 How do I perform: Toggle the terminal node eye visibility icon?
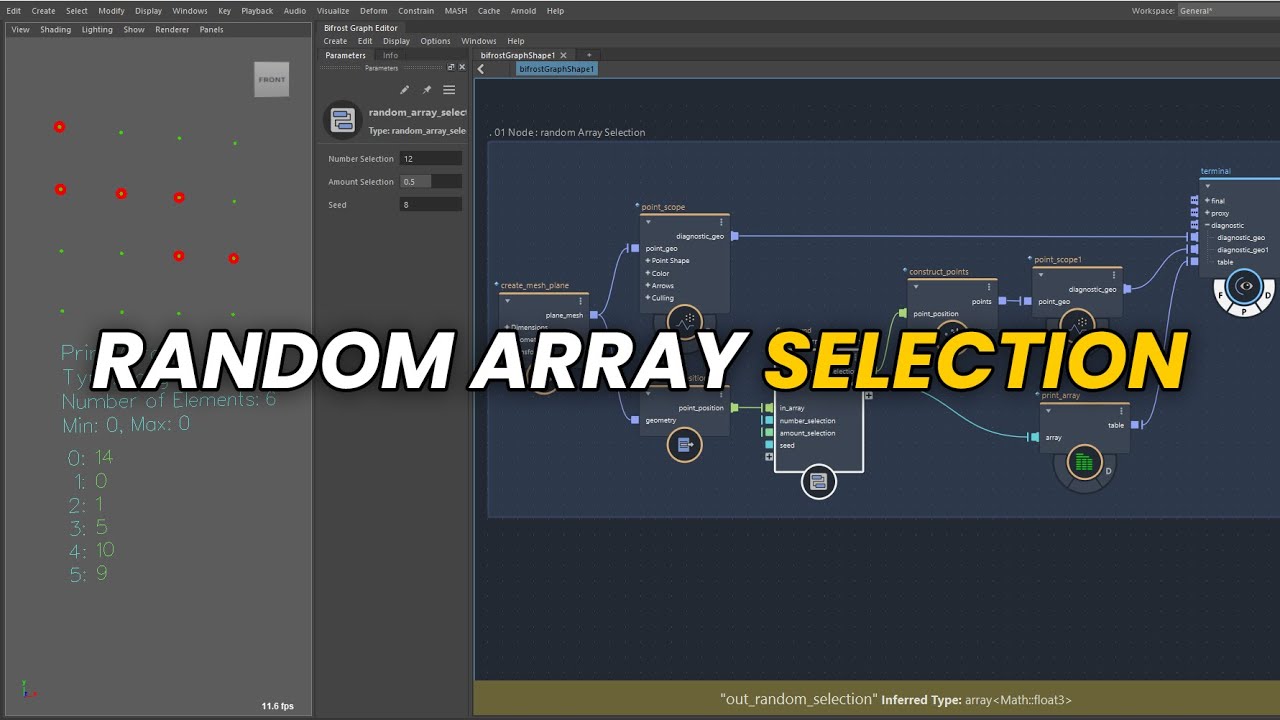click(x=1245, y=286)
